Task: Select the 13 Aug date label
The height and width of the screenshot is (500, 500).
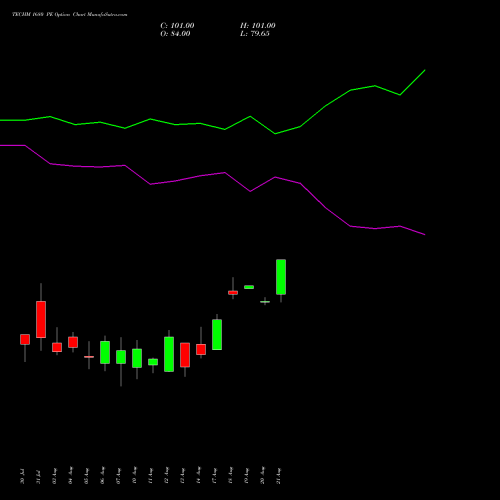Action: (182, 476)
